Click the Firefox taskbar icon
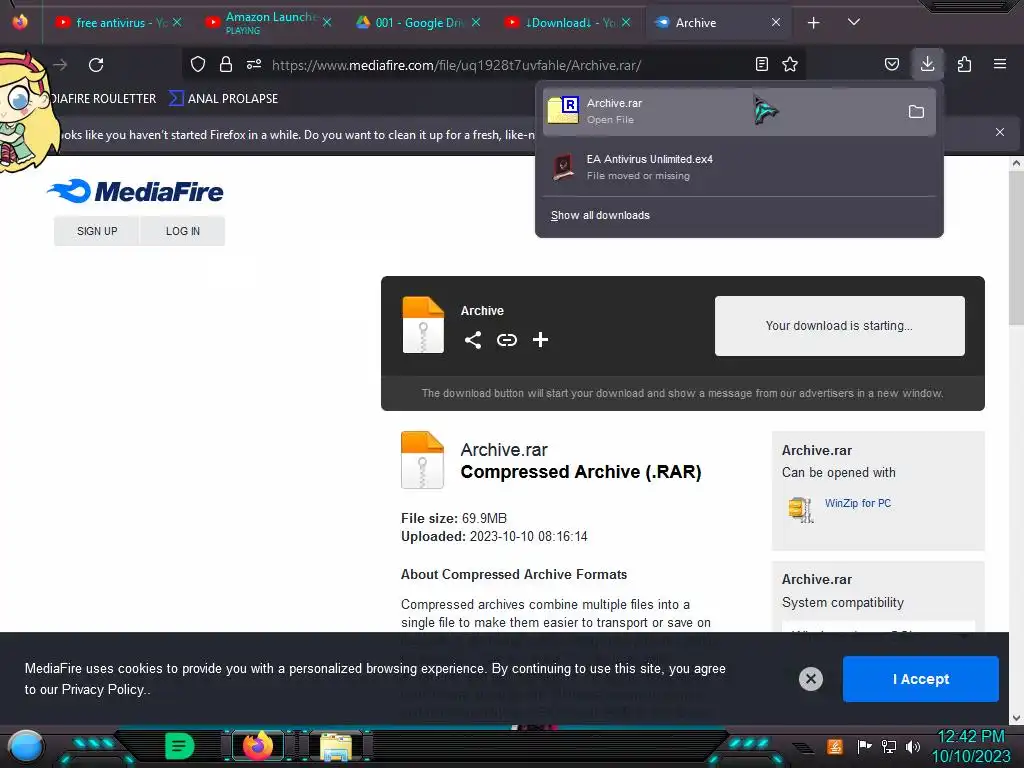1024x768 pixels. coord(257,745)
